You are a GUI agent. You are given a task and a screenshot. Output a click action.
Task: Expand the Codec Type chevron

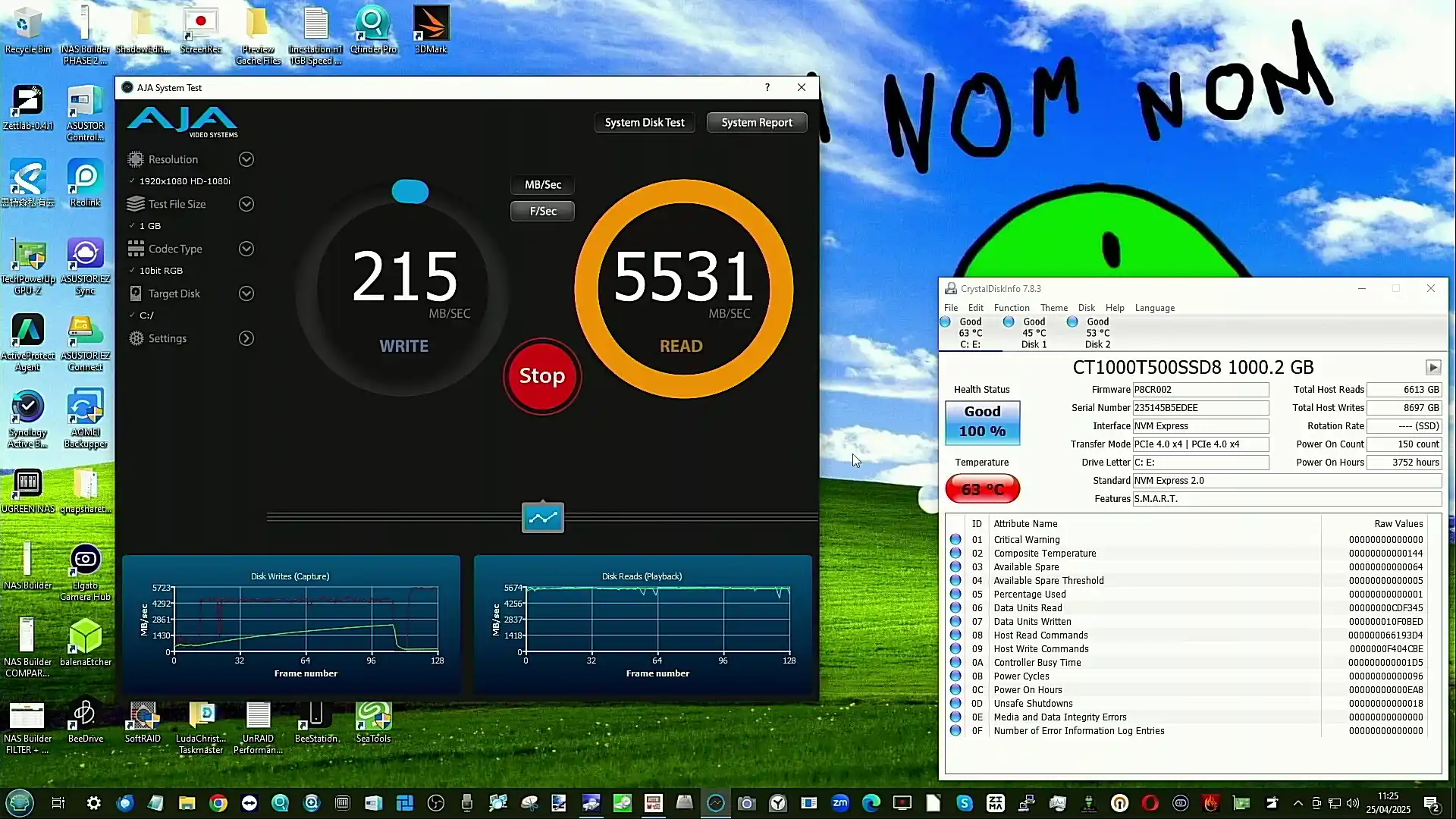tap(246, 249)
